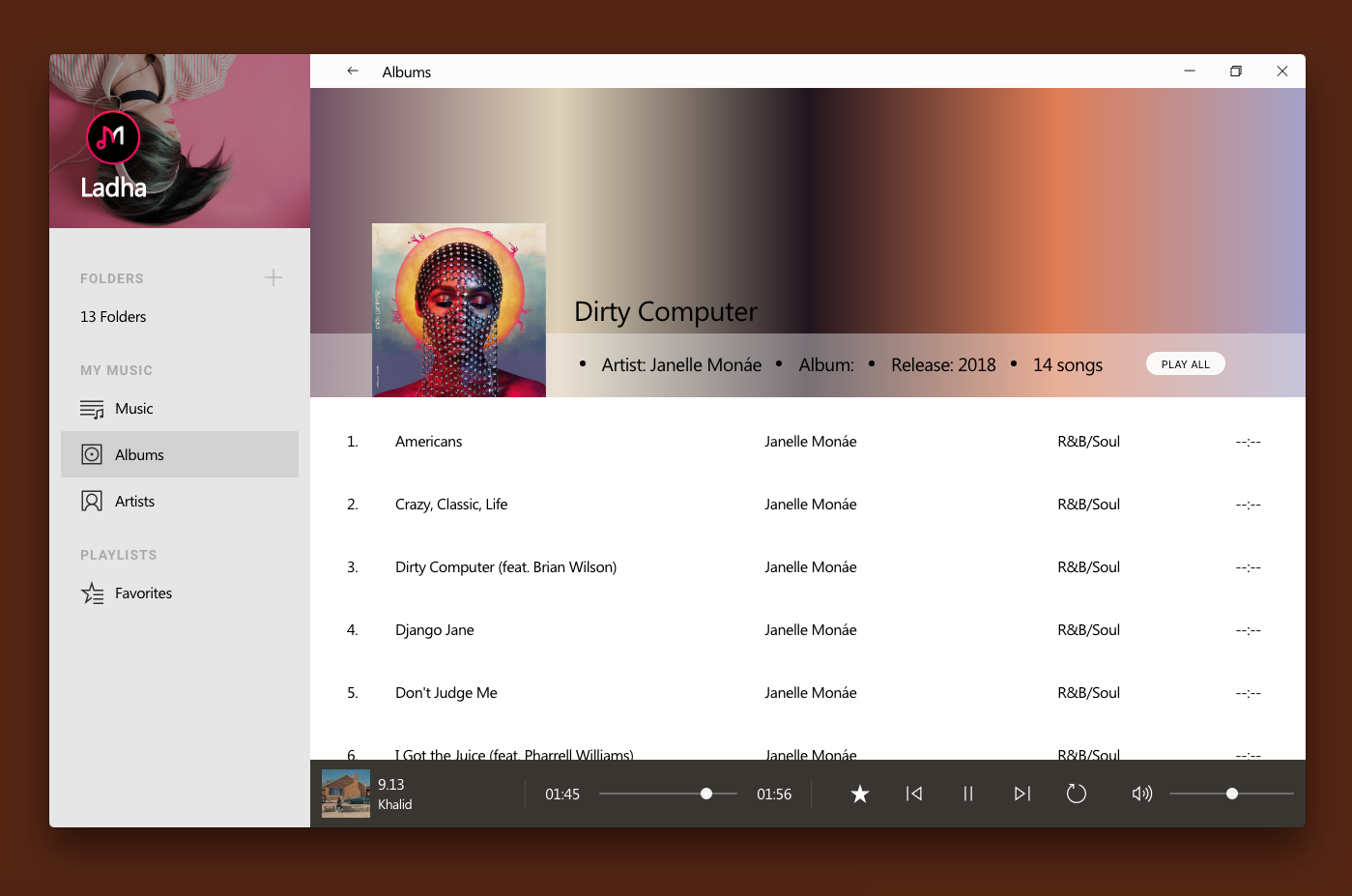Screen dimensions: 1352x896
Task: Favorite the current track with star icon
Action: pos(860,794)
